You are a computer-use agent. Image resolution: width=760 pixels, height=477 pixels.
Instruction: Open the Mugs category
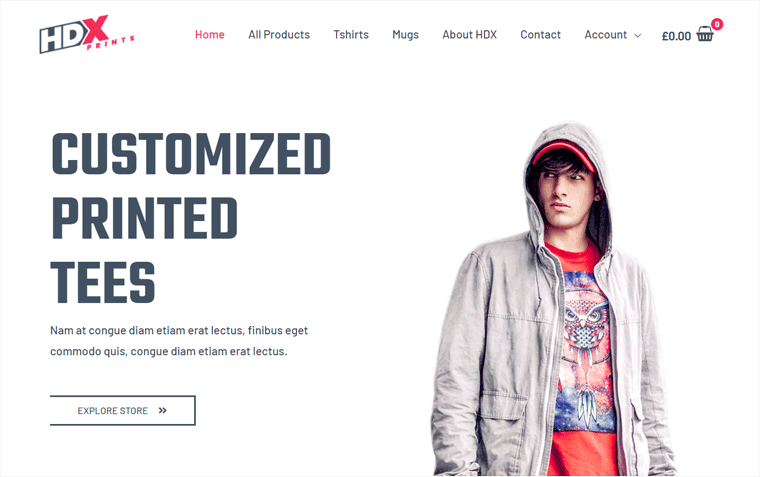point(405,35)
